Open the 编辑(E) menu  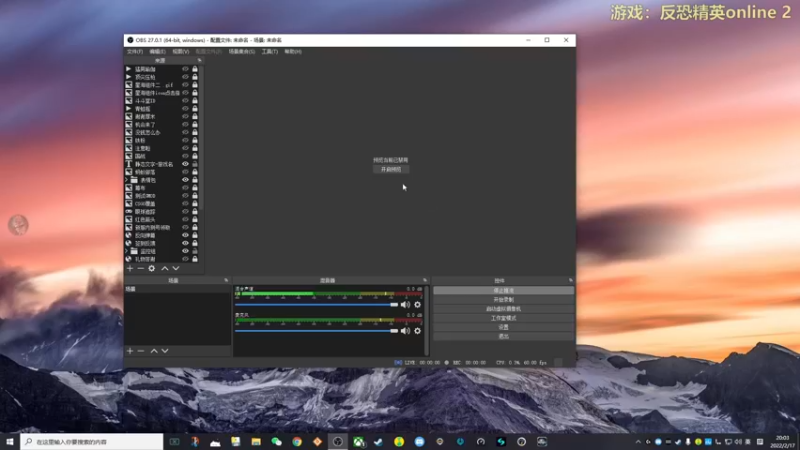pyautogui.click(x=157, y=52)
